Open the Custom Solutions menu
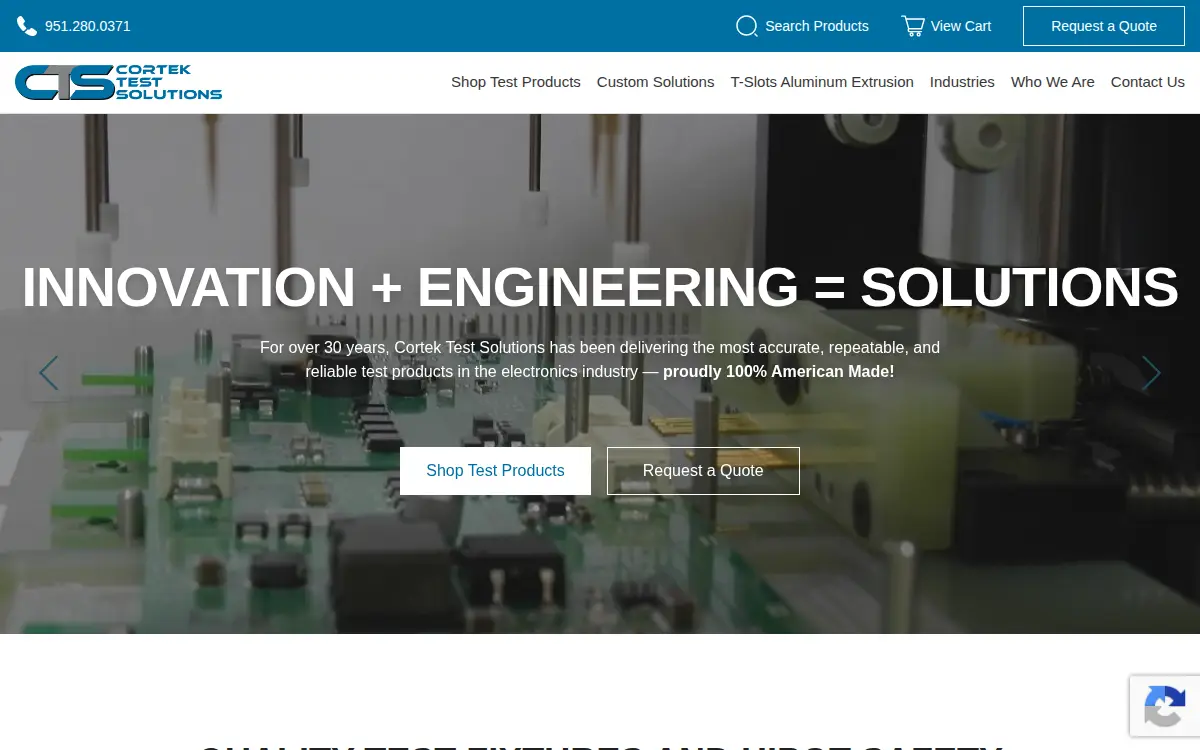This screenshot has height=750, width=1200. pyautogui.click(x=656, y=82)
